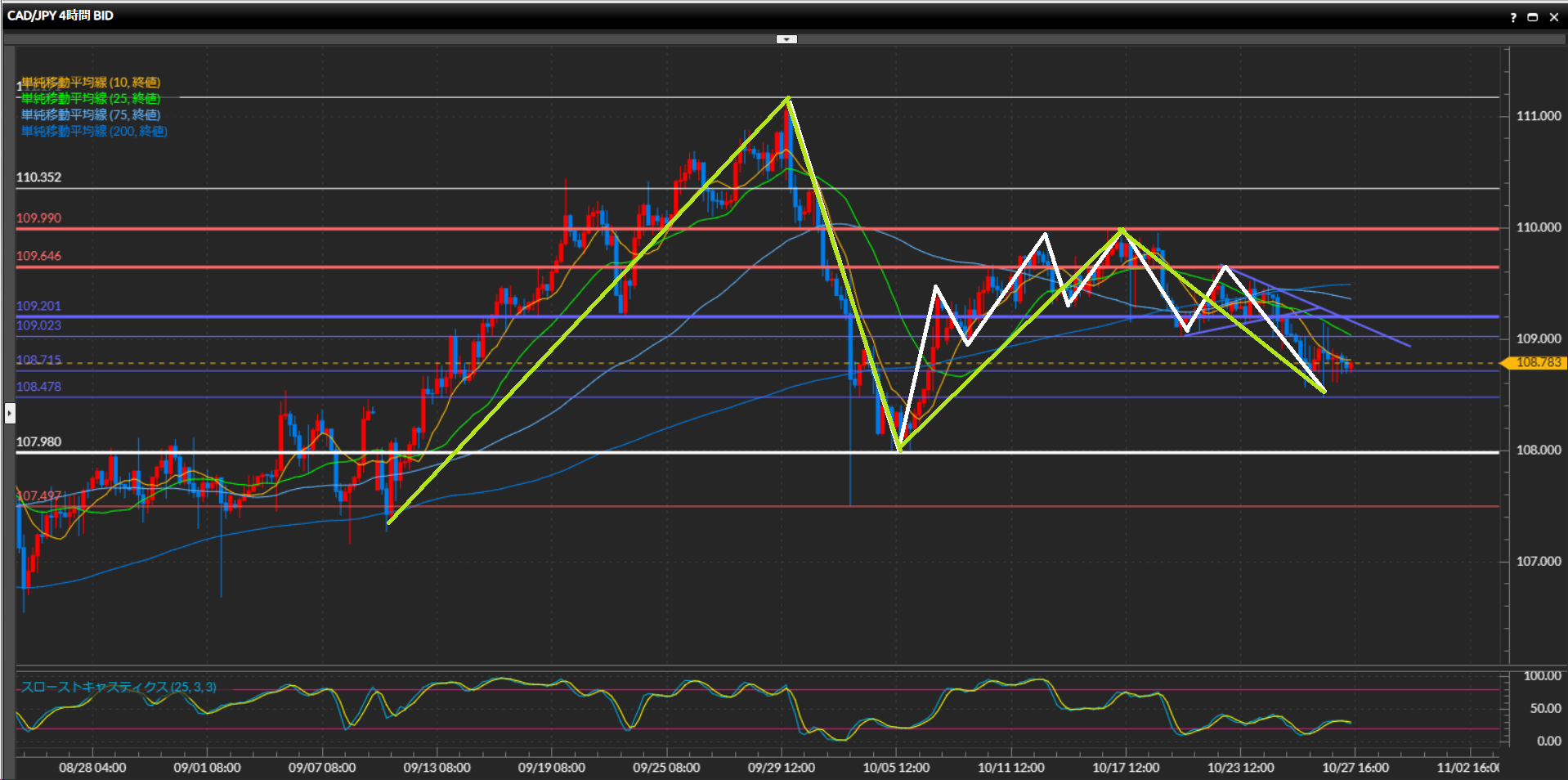Screen dimensions: 1568x780
Task: Click the help question mark icon
Action: click(1512, 17)
